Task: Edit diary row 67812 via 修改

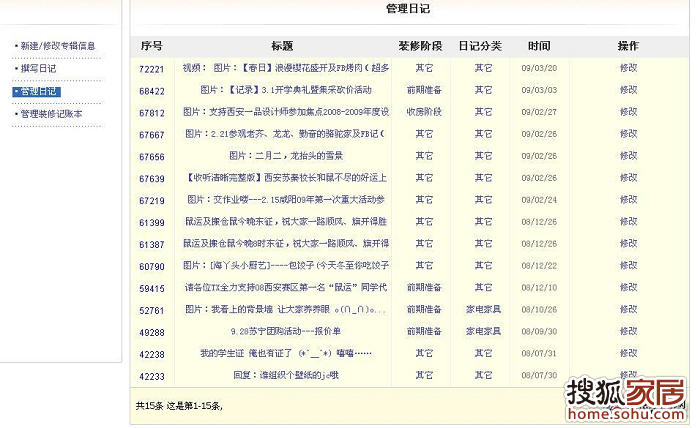Action: (x=628, y=112)
